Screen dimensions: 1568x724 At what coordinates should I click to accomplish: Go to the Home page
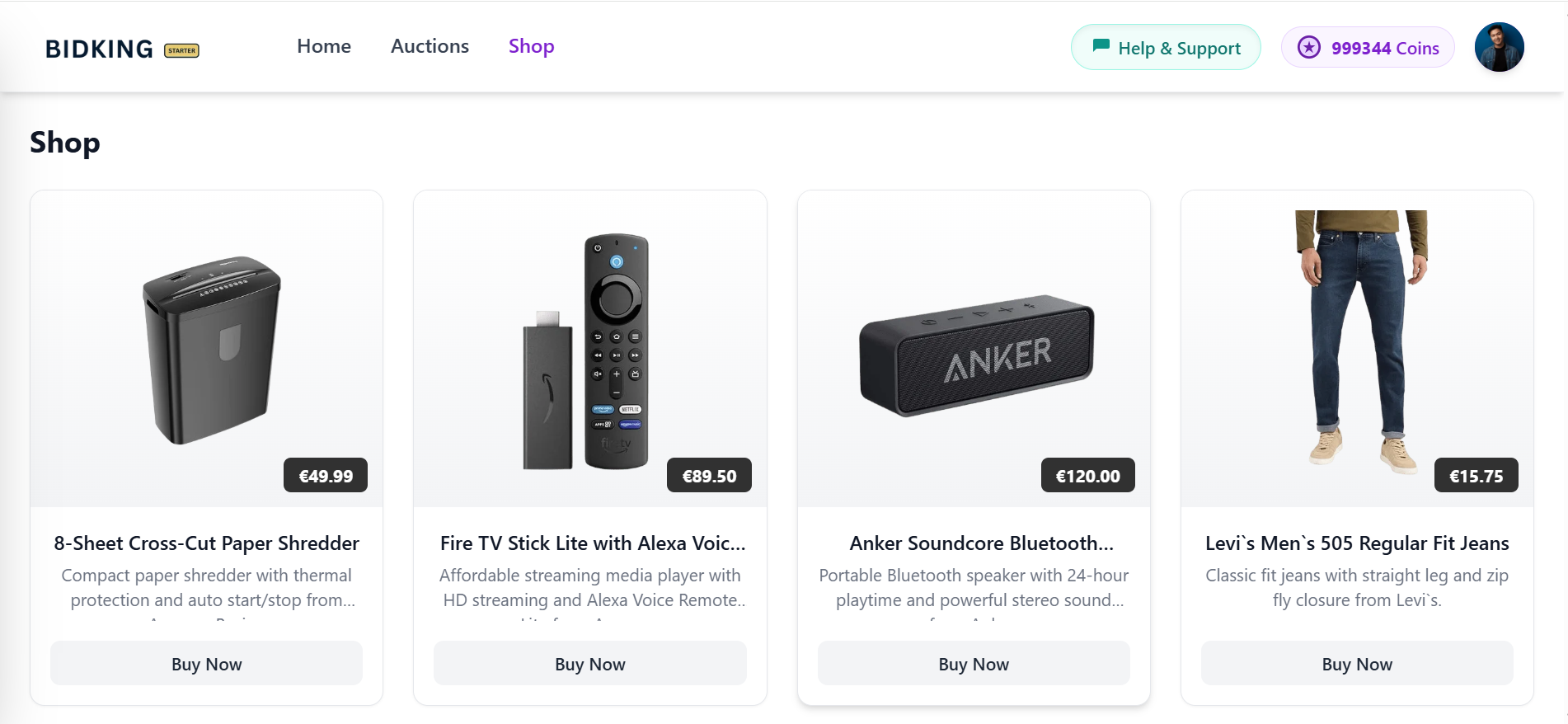coord(324,46)
